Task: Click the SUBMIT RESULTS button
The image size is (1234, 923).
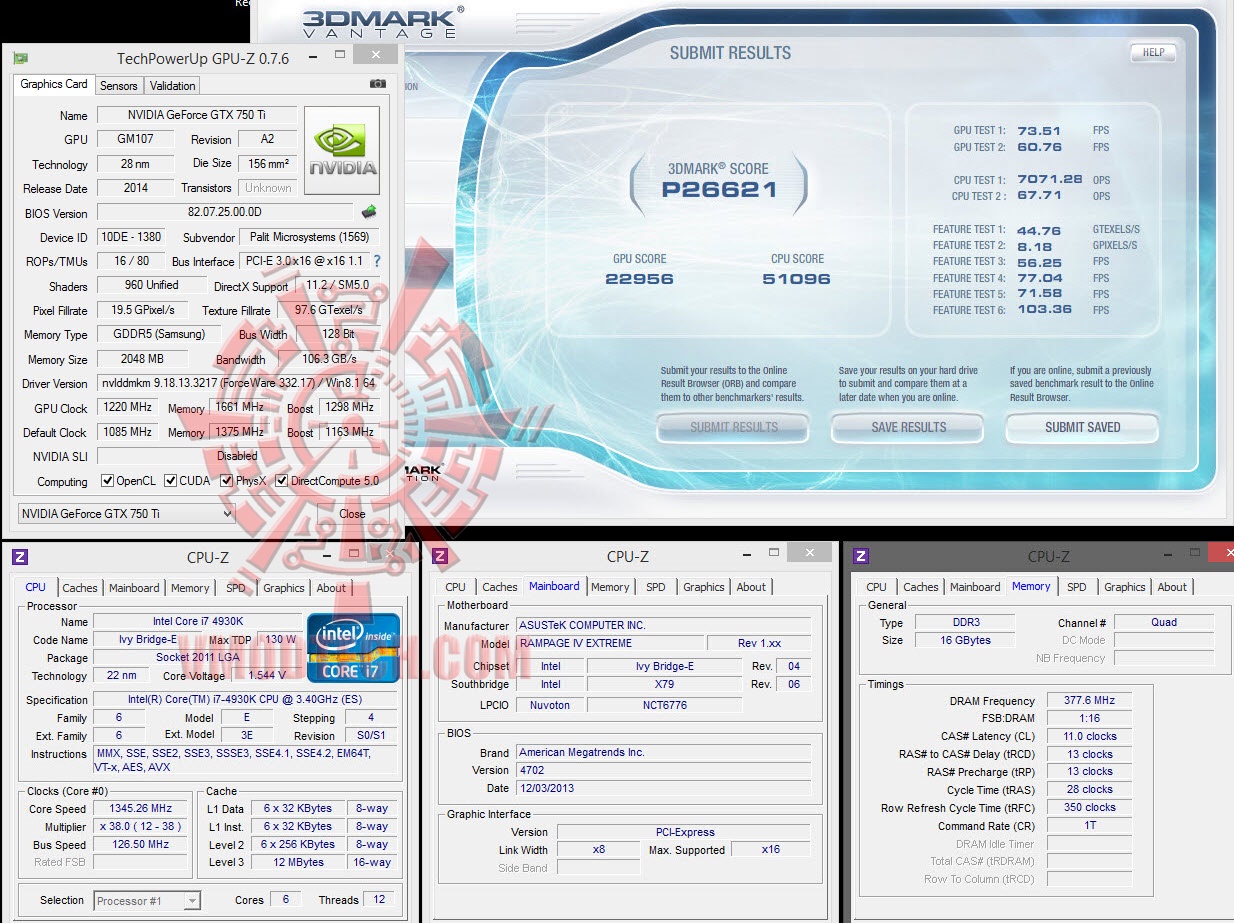Action: 733,427
